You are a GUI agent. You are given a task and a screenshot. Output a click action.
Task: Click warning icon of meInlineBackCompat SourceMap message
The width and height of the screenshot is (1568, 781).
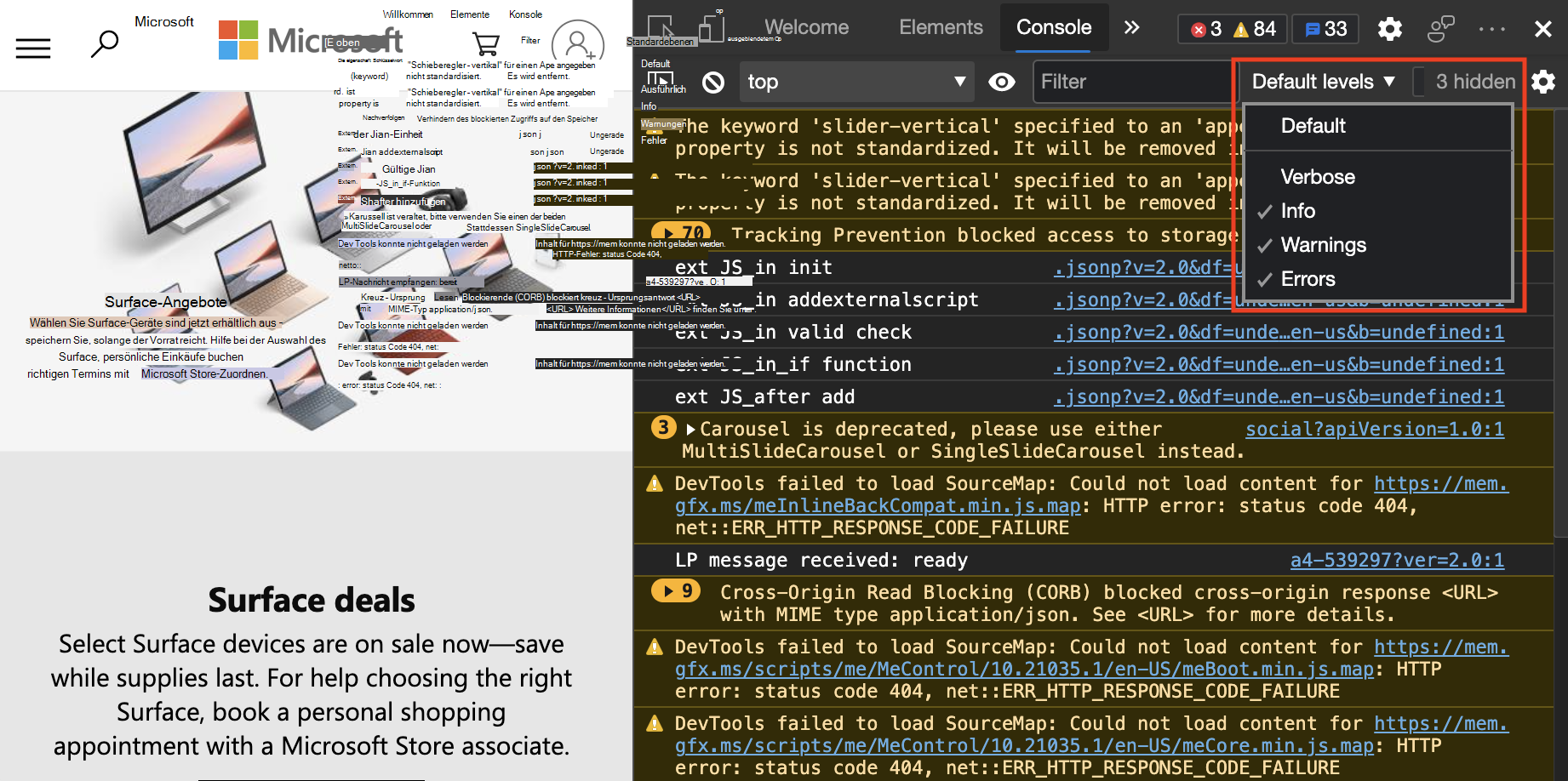click(x=655, y=484)
